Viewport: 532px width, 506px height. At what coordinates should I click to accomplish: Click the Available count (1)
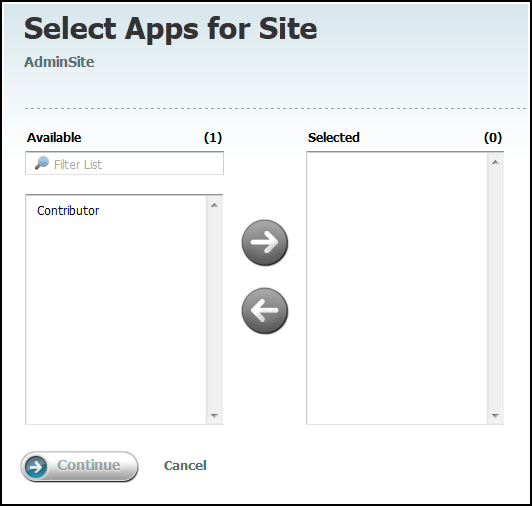tap(213, 138)
